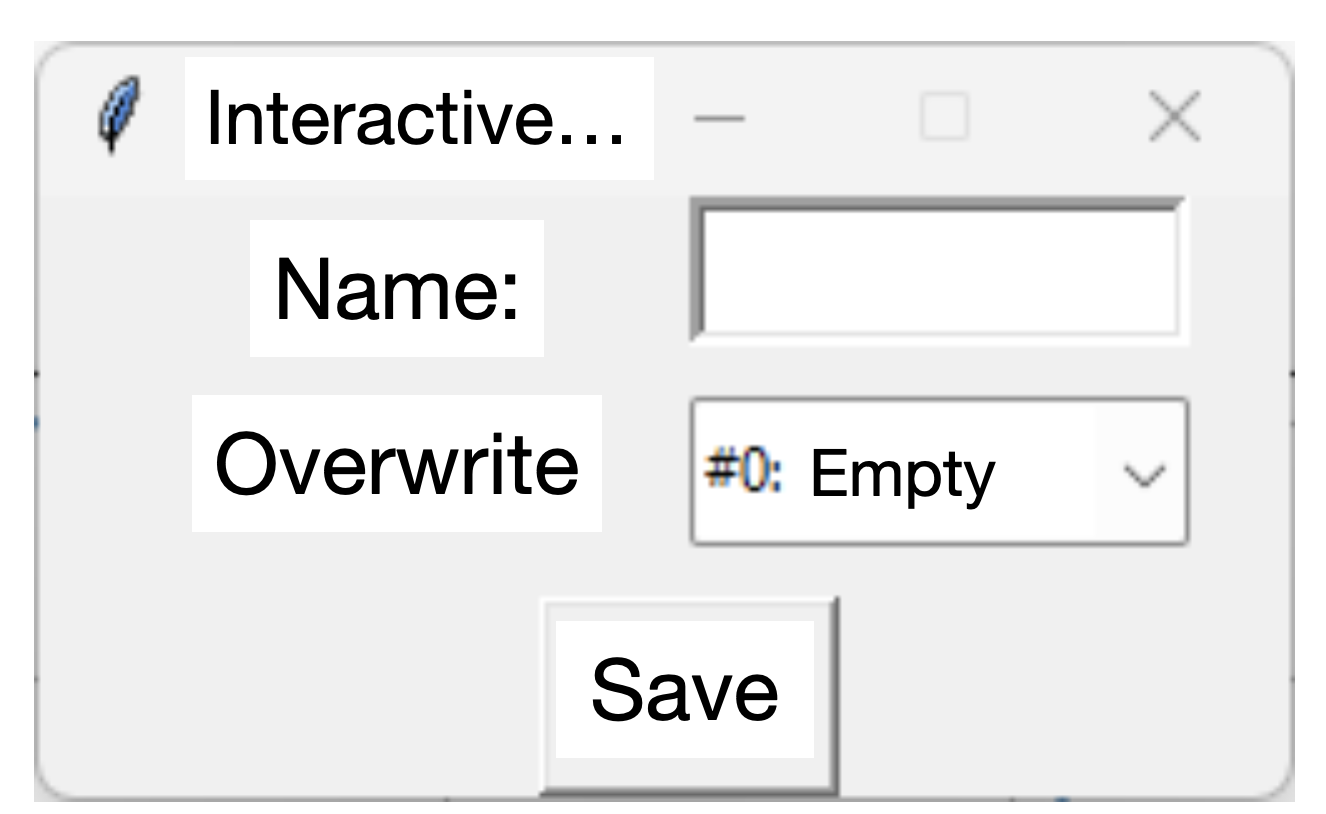Click the "Name:" label
Screen dimensions: 1326x814
click(x=397, y=288)
